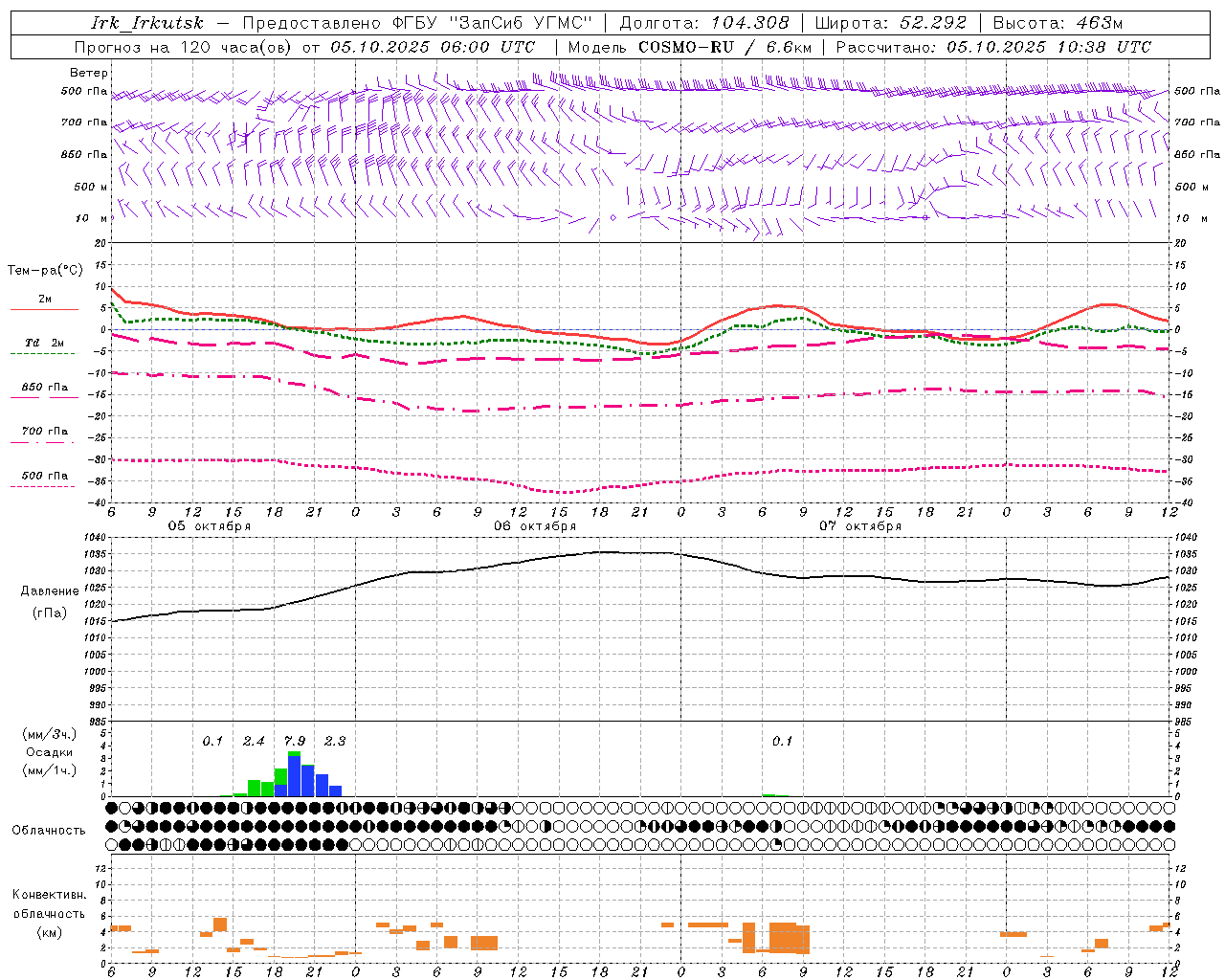Click the (мм/1ч.) hourly precipitation unit label
1225x980 pixels.
[50, 770]
